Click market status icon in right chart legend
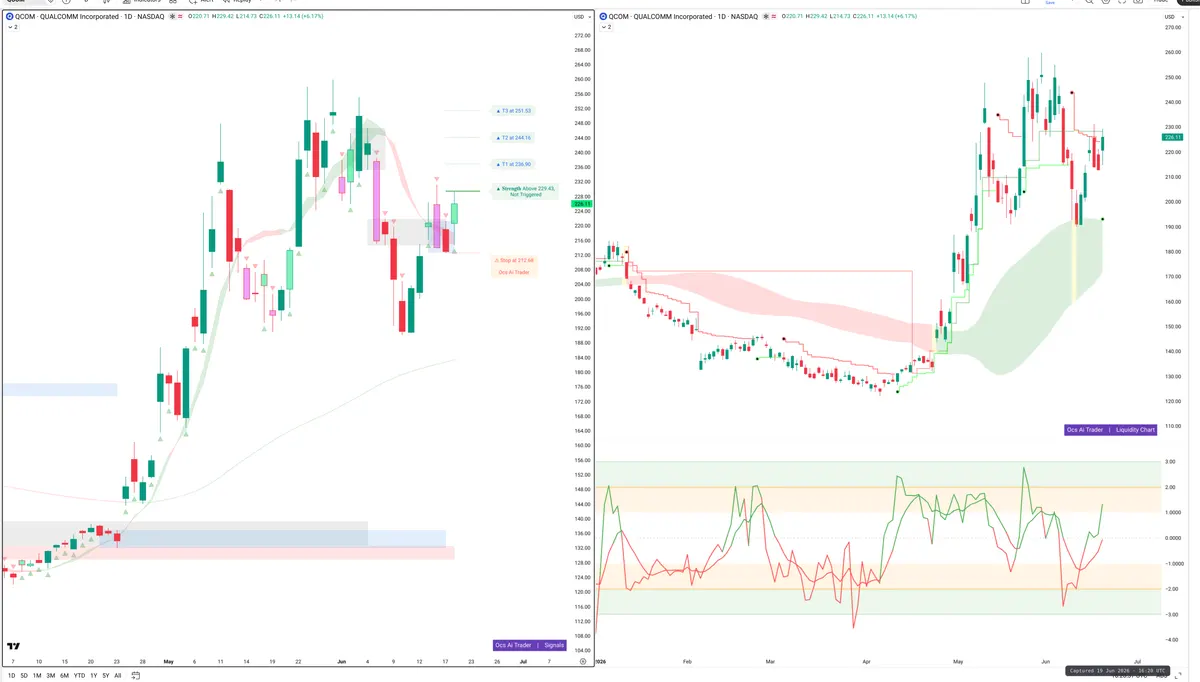1200x682 pixels. point(766,17)
